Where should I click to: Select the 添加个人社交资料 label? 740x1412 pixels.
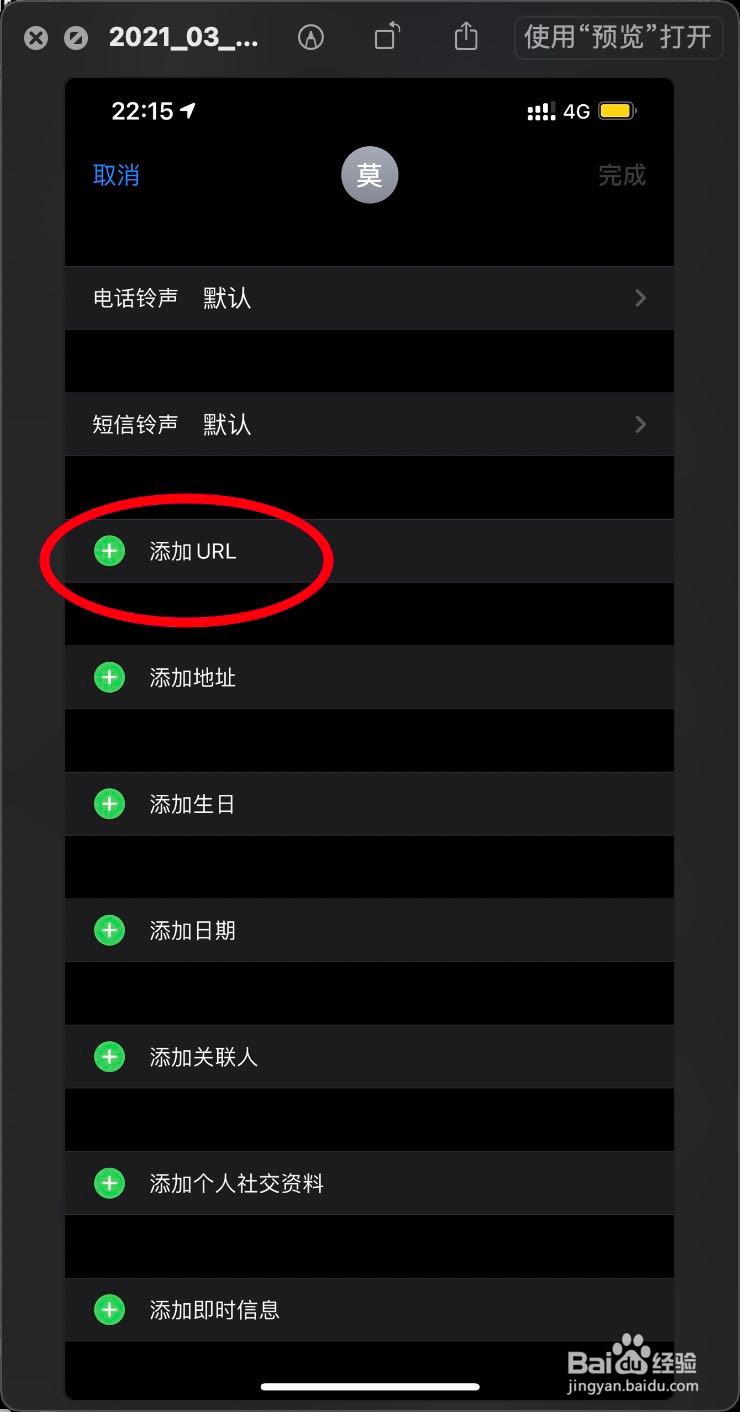click(x=237, y=1184)
